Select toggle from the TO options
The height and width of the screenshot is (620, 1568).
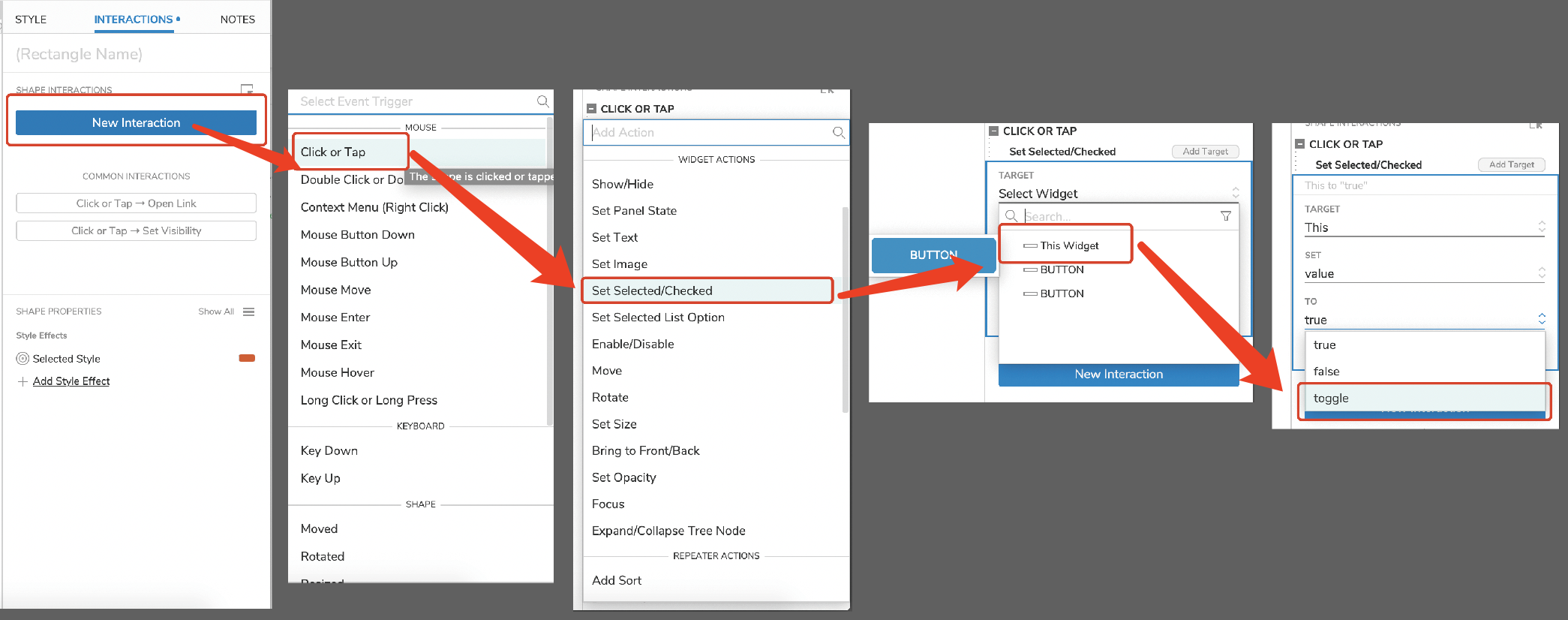click(x=1425, y=399)
